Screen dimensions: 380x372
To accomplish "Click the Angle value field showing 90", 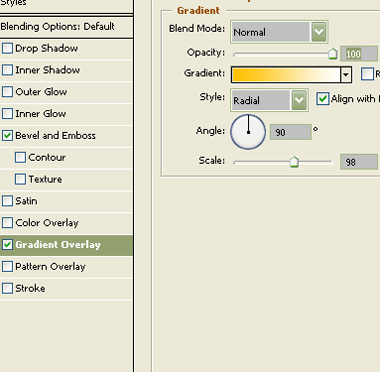I will coord(290,132).
